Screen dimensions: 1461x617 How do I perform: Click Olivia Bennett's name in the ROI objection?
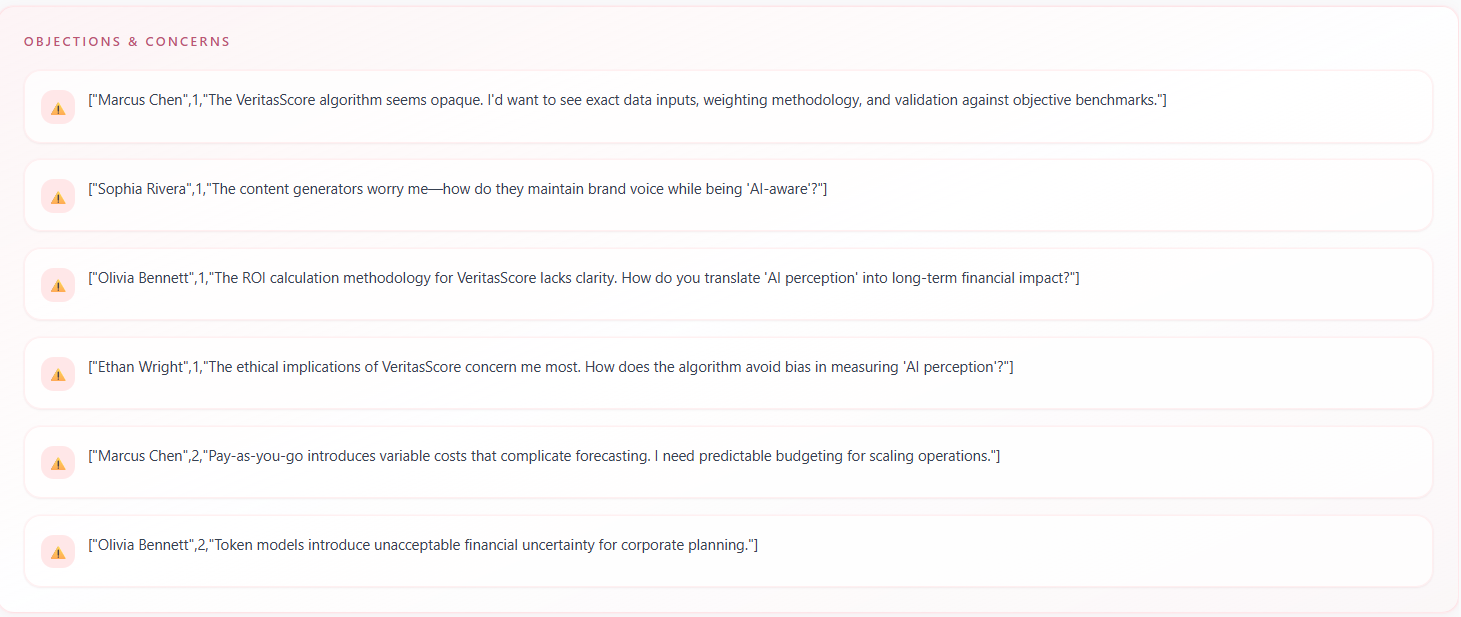(146, 278)
